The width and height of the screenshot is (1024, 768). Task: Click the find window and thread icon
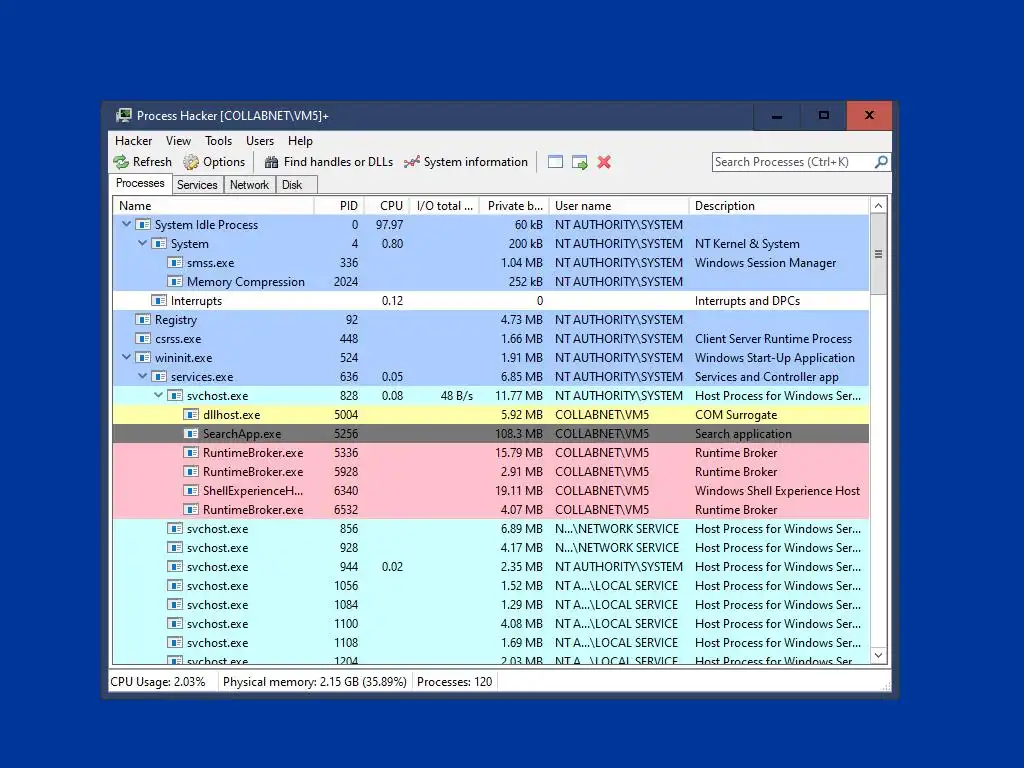pyautogui.click(x=579, y=162)
